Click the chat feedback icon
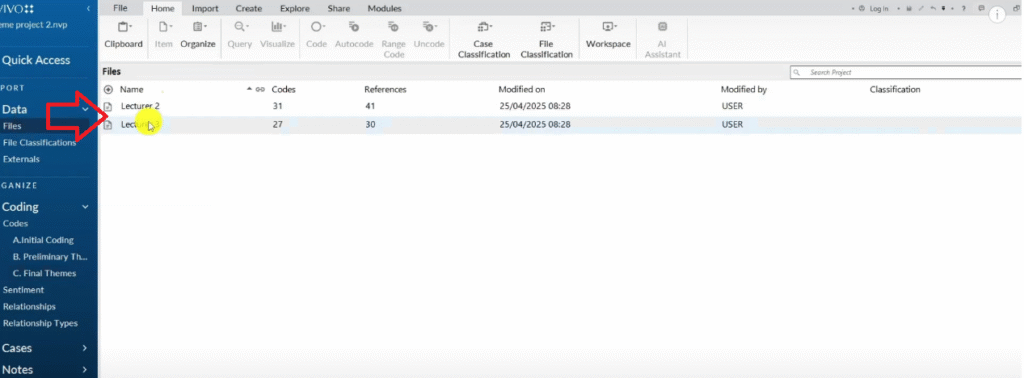The height and width of the screenshot is (378, 1024). coord(982,8)
